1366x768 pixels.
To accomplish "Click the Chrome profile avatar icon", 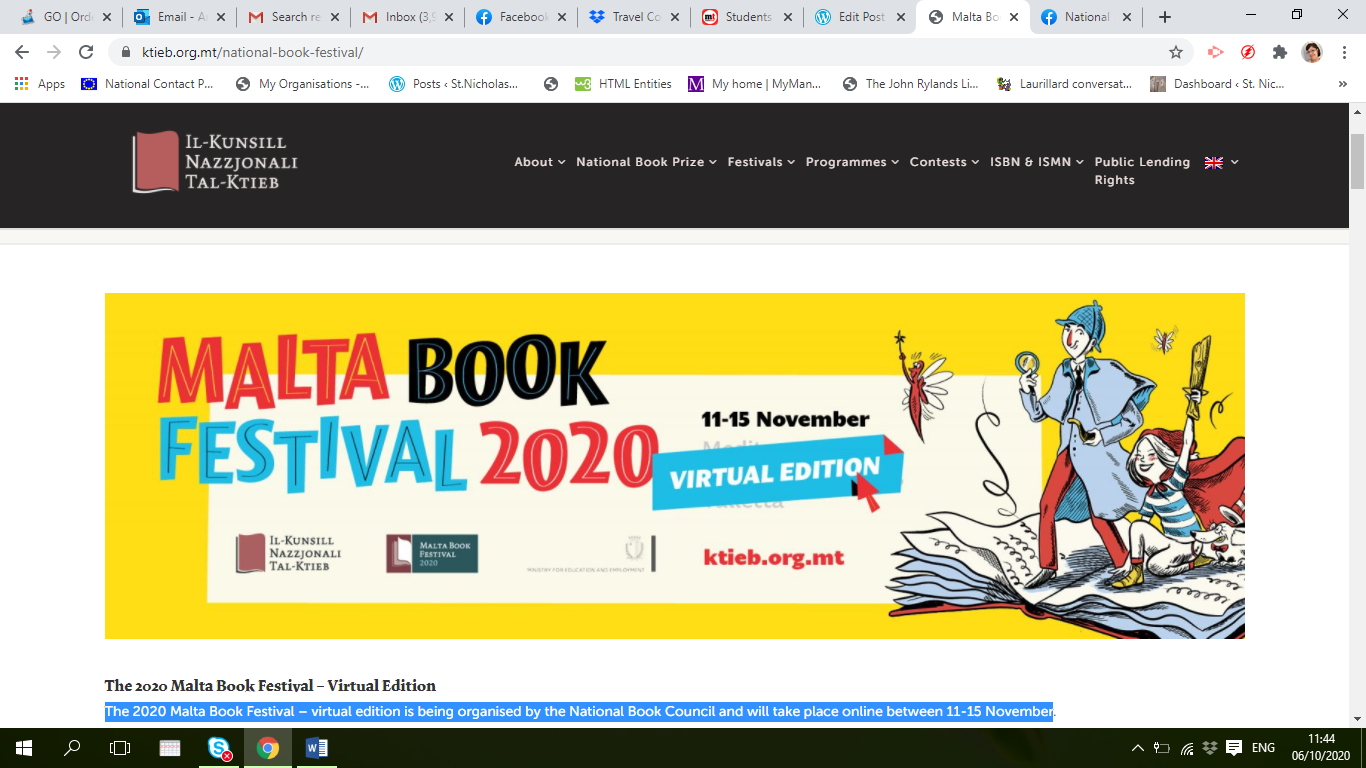I will [x=1311, y=52].
